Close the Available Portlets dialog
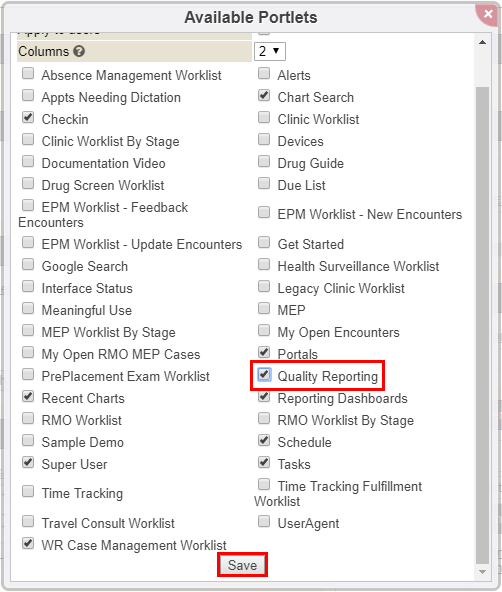Screen dimensions: 502x592 pyautogui.click(x=488, y=14)
